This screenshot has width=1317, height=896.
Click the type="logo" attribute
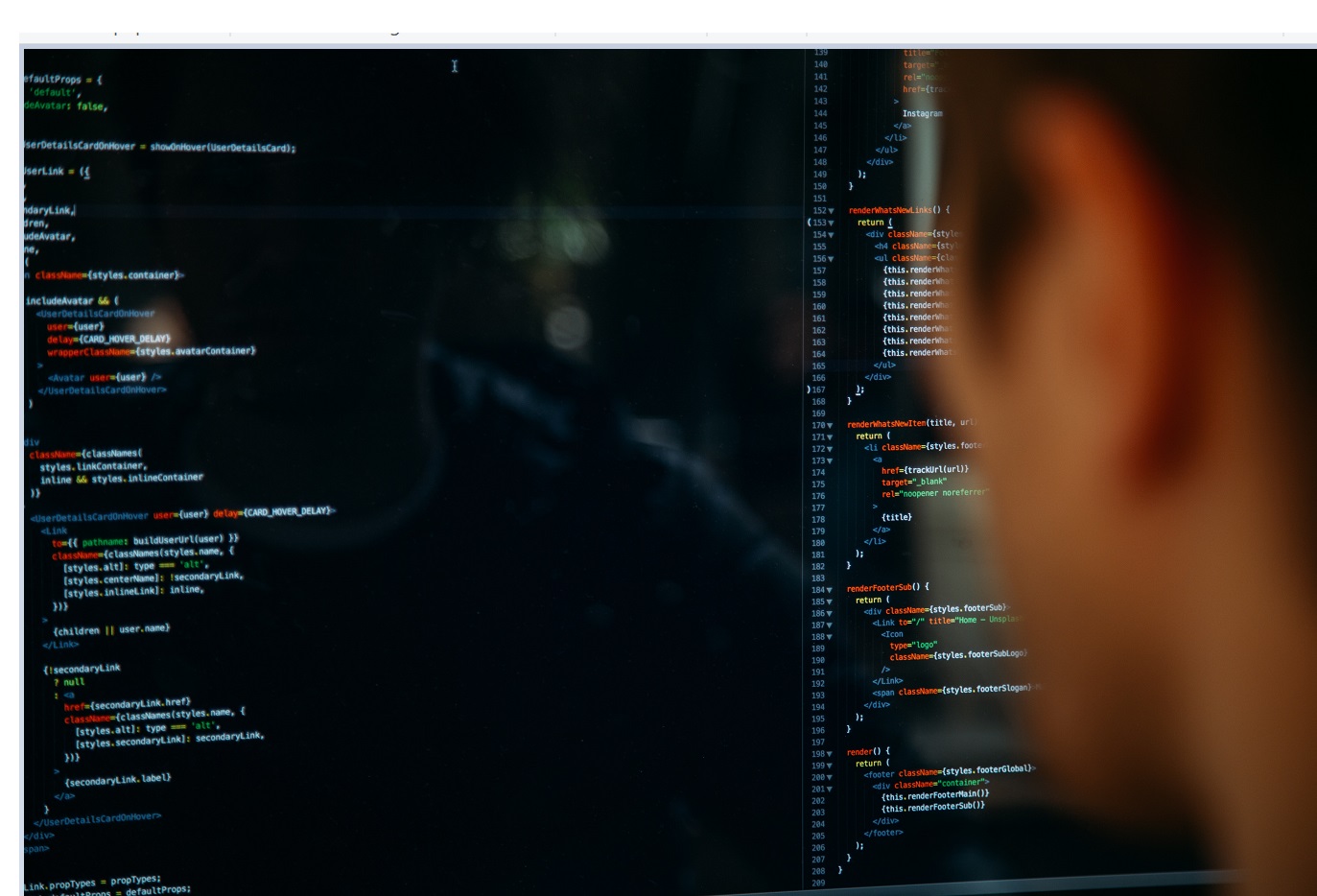pyautogui.click(x=913, y=646)
